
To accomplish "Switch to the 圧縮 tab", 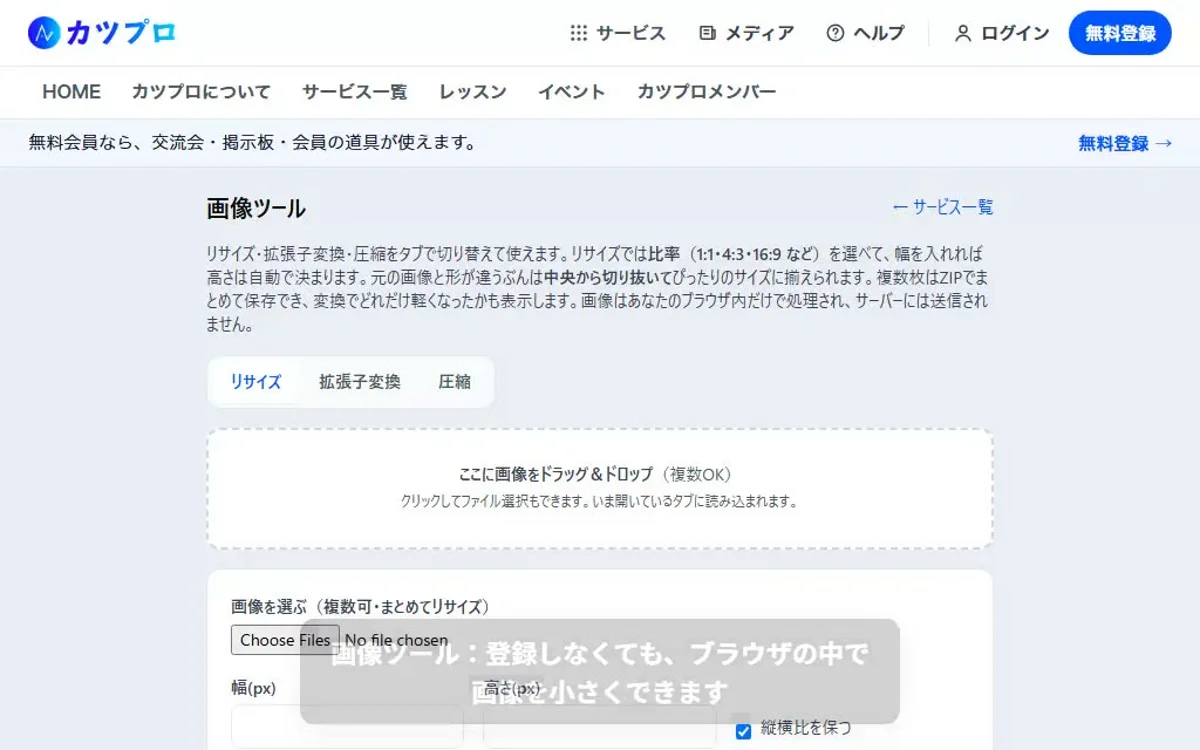I will pyautogui.click(x=454, y=382).
